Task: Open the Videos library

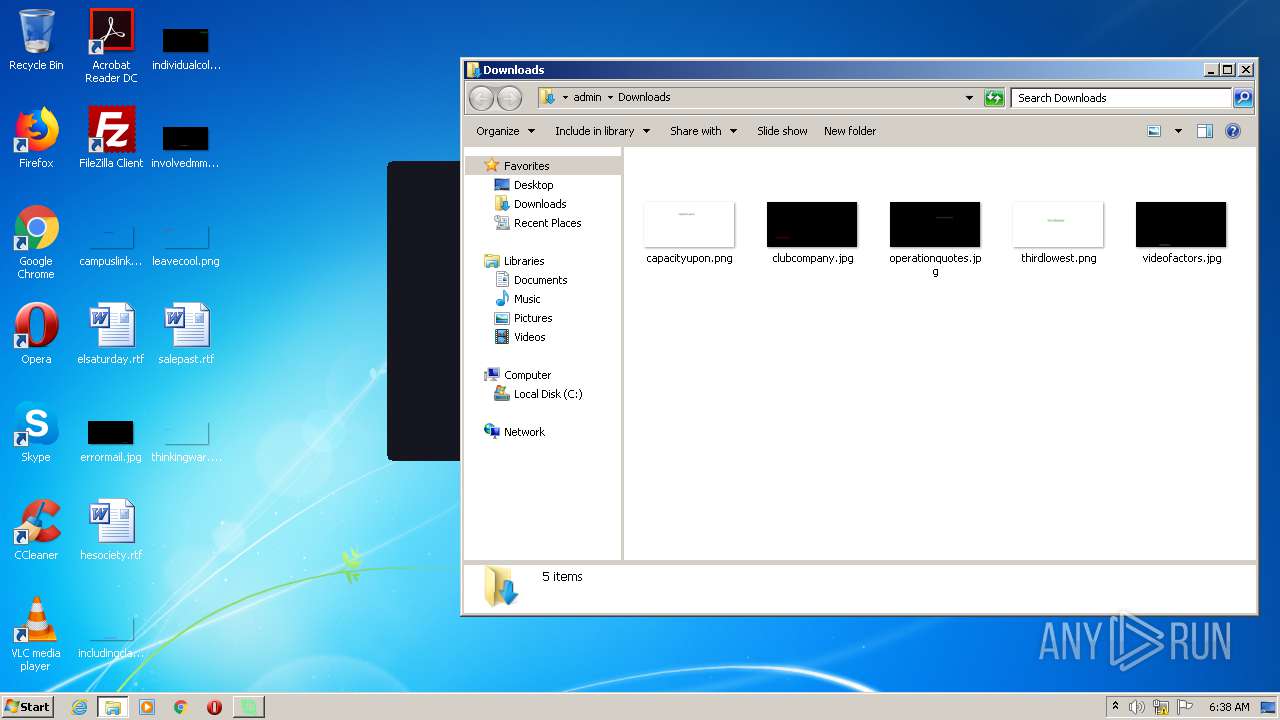Action: 529,337
